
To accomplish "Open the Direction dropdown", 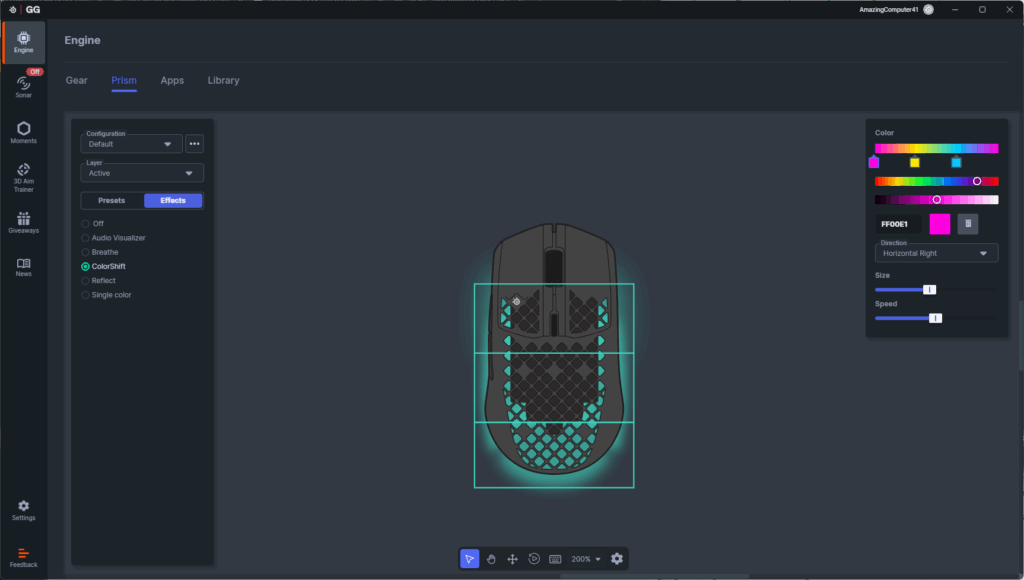I will (935, 253).
